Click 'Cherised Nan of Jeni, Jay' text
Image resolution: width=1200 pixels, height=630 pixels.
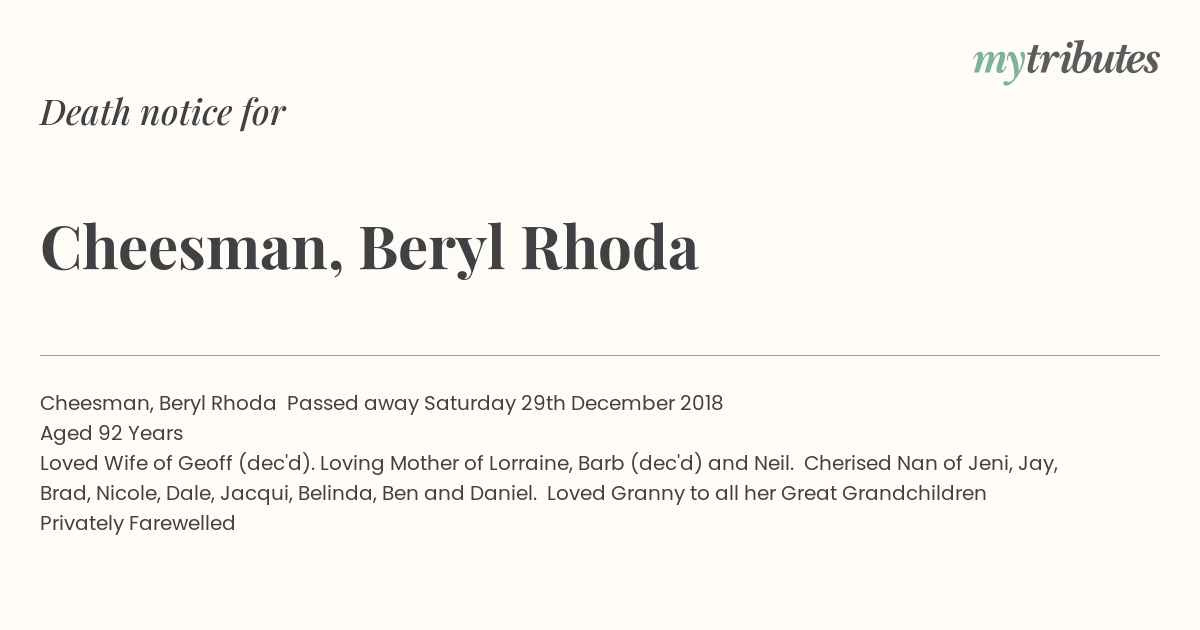tap(931, 463)
